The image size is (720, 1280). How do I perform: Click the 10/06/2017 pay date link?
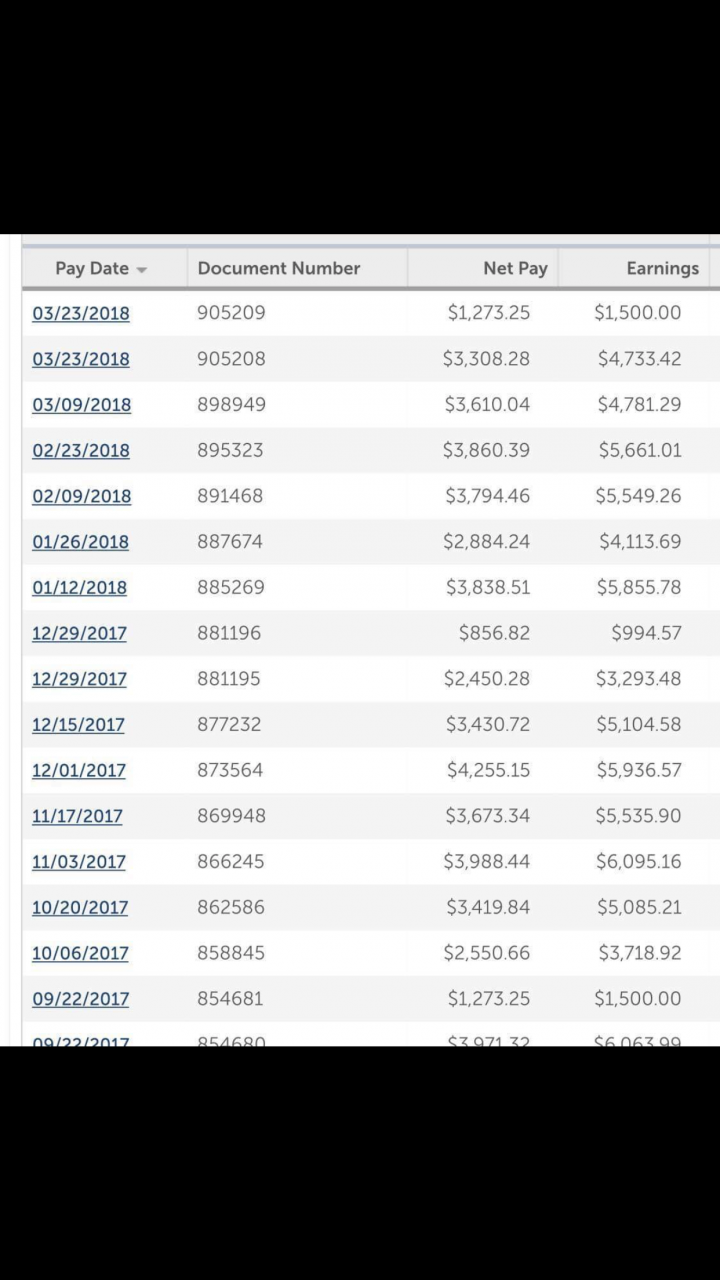(x=80, y=953)
